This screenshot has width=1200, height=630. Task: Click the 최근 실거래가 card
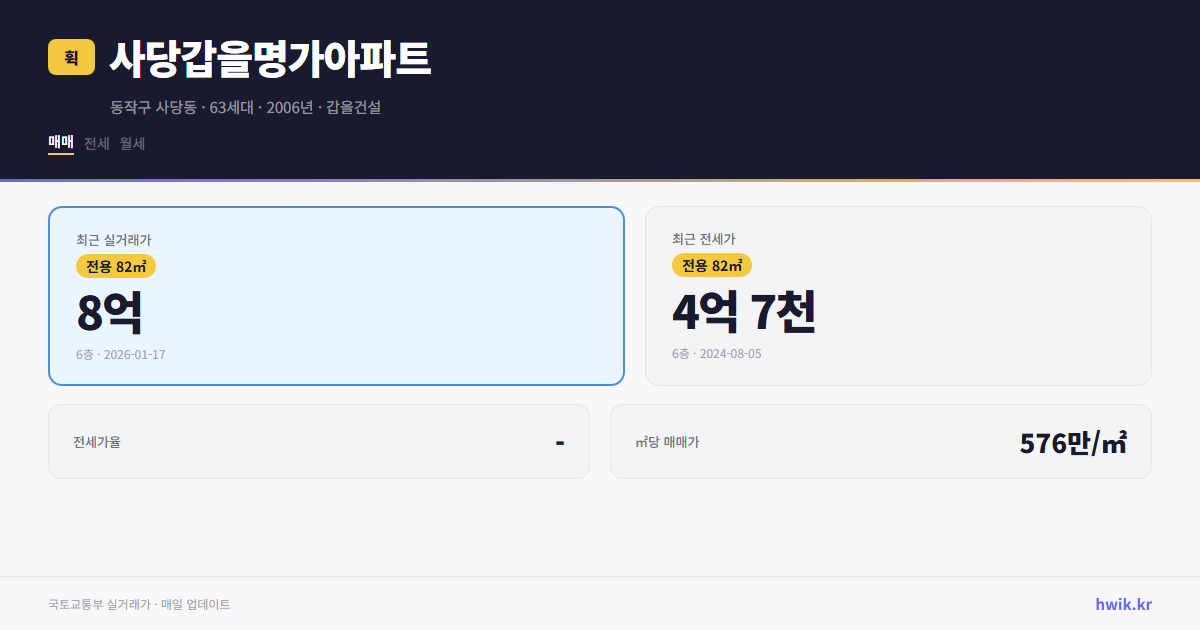pyautogui.click(x=336, y=295)
